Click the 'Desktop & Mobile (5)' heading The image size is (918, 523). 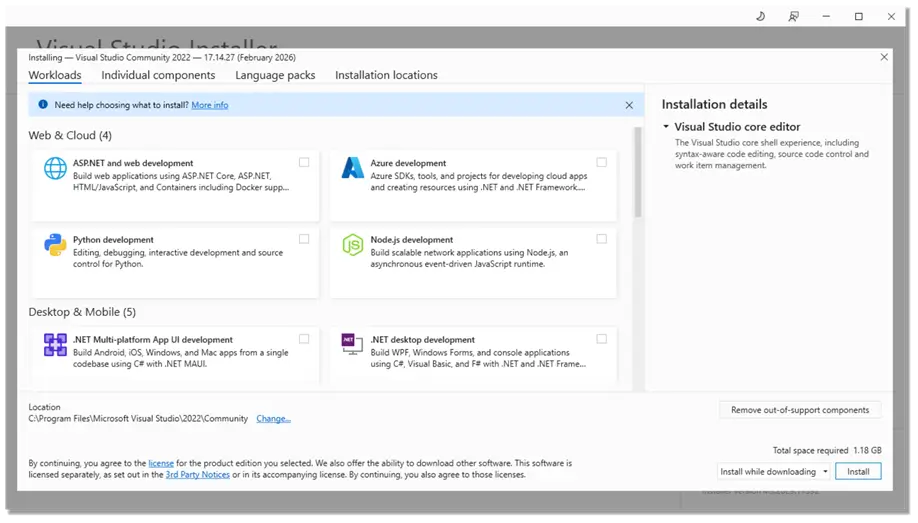(x=82, y=312)
